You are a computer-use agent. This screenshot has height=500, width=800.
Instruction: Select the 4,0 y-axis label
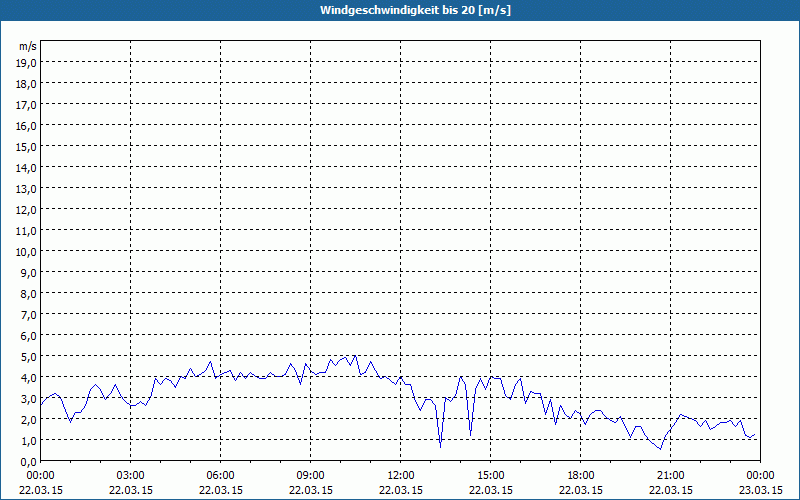tap(28, 378)
